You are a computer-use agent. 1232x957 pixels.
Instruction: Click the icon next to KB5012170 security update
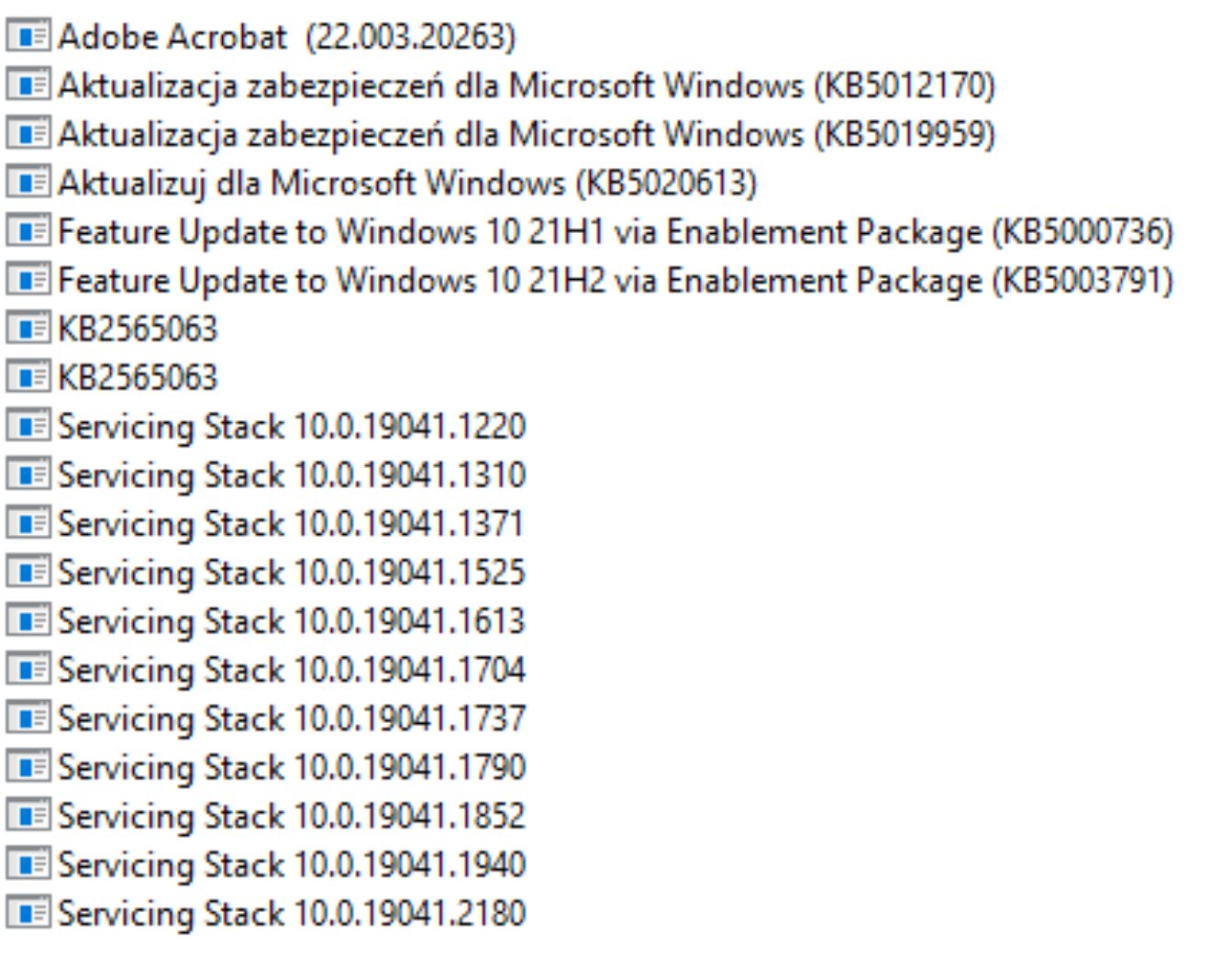point(28,85)
